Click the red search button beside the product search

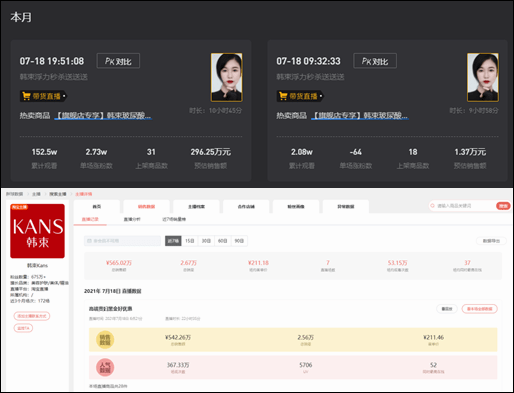[x=503, y=206]
